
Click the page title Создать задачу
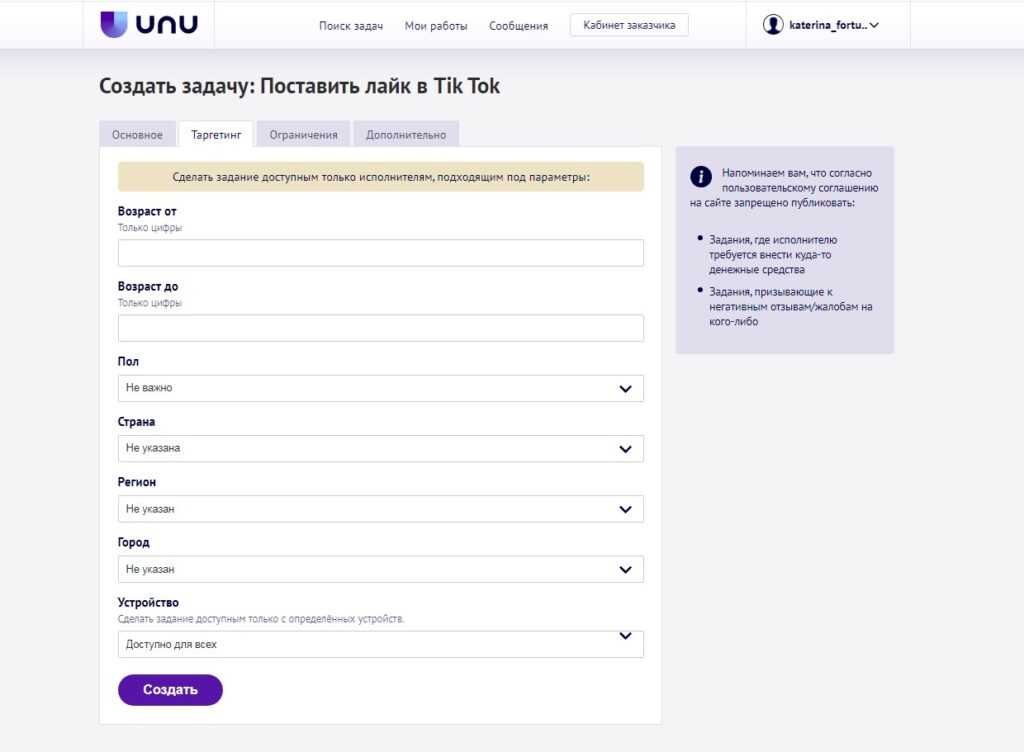point(300,86)
